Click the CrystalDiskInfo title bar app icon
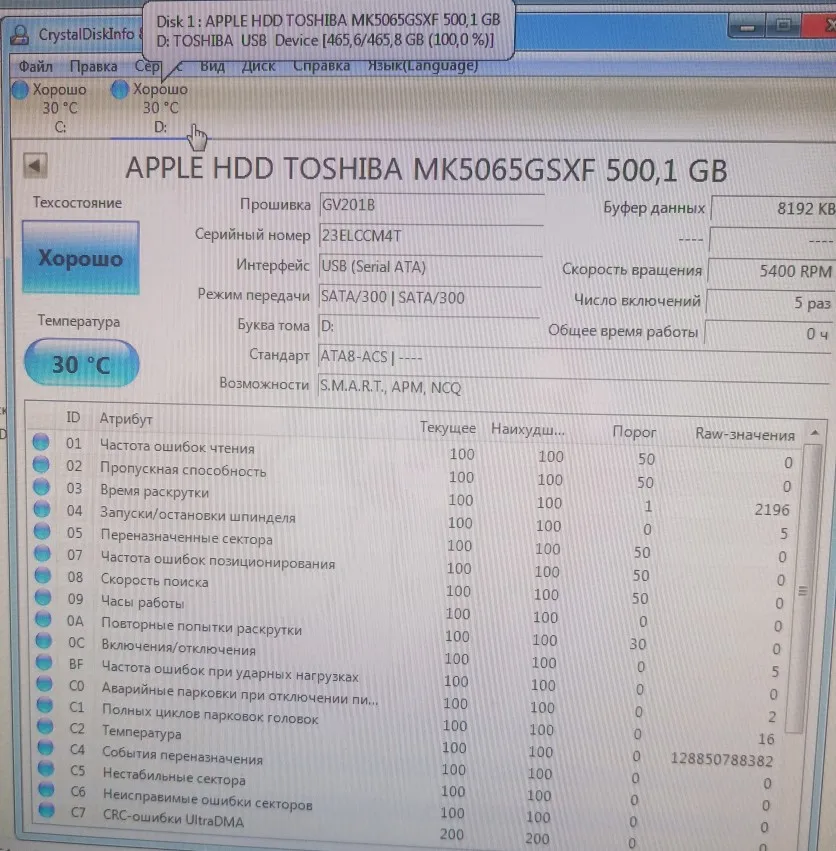Screen dimensions: 836x851 point(20,35)
